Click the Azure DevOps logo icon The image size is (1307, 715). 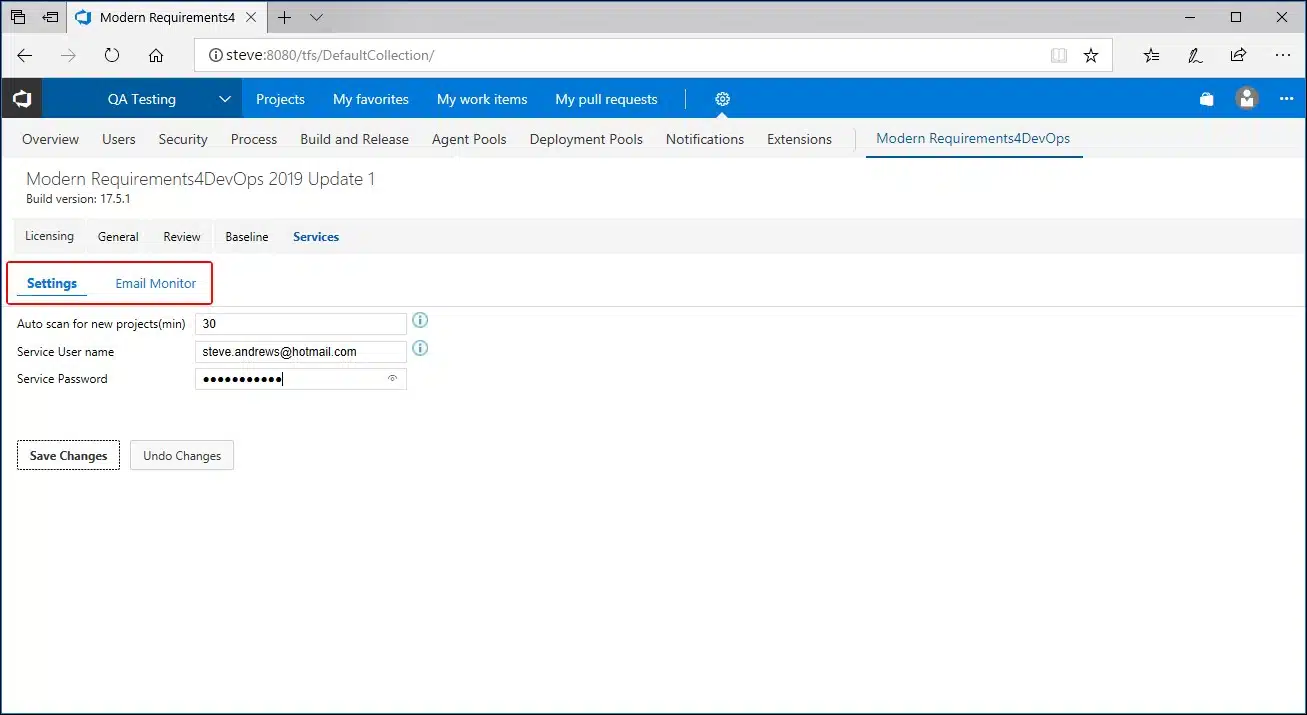point(22,99)
